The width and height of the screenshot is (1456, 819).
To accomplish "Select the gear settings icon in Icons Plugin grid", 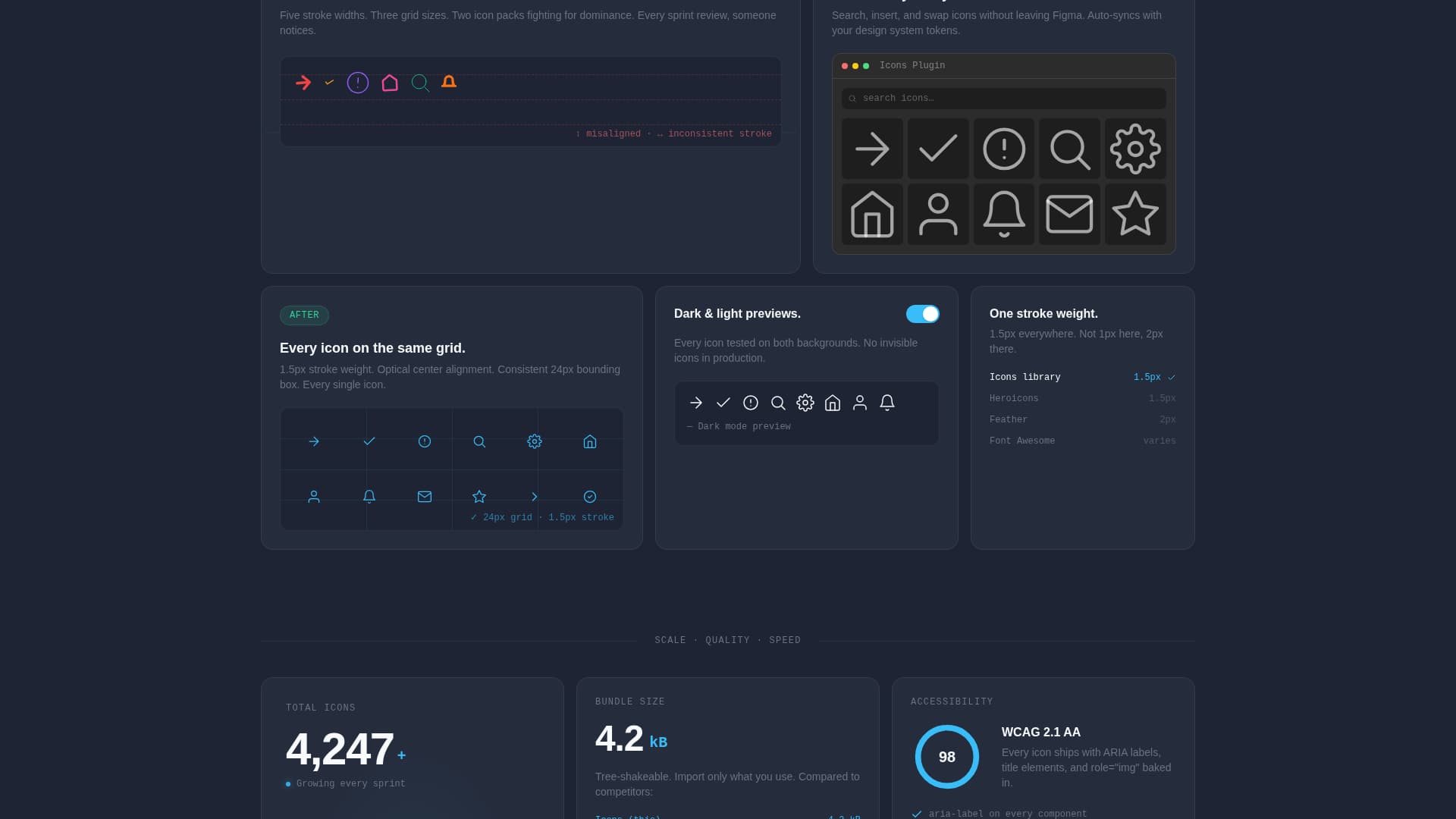I will point(1135,149).
